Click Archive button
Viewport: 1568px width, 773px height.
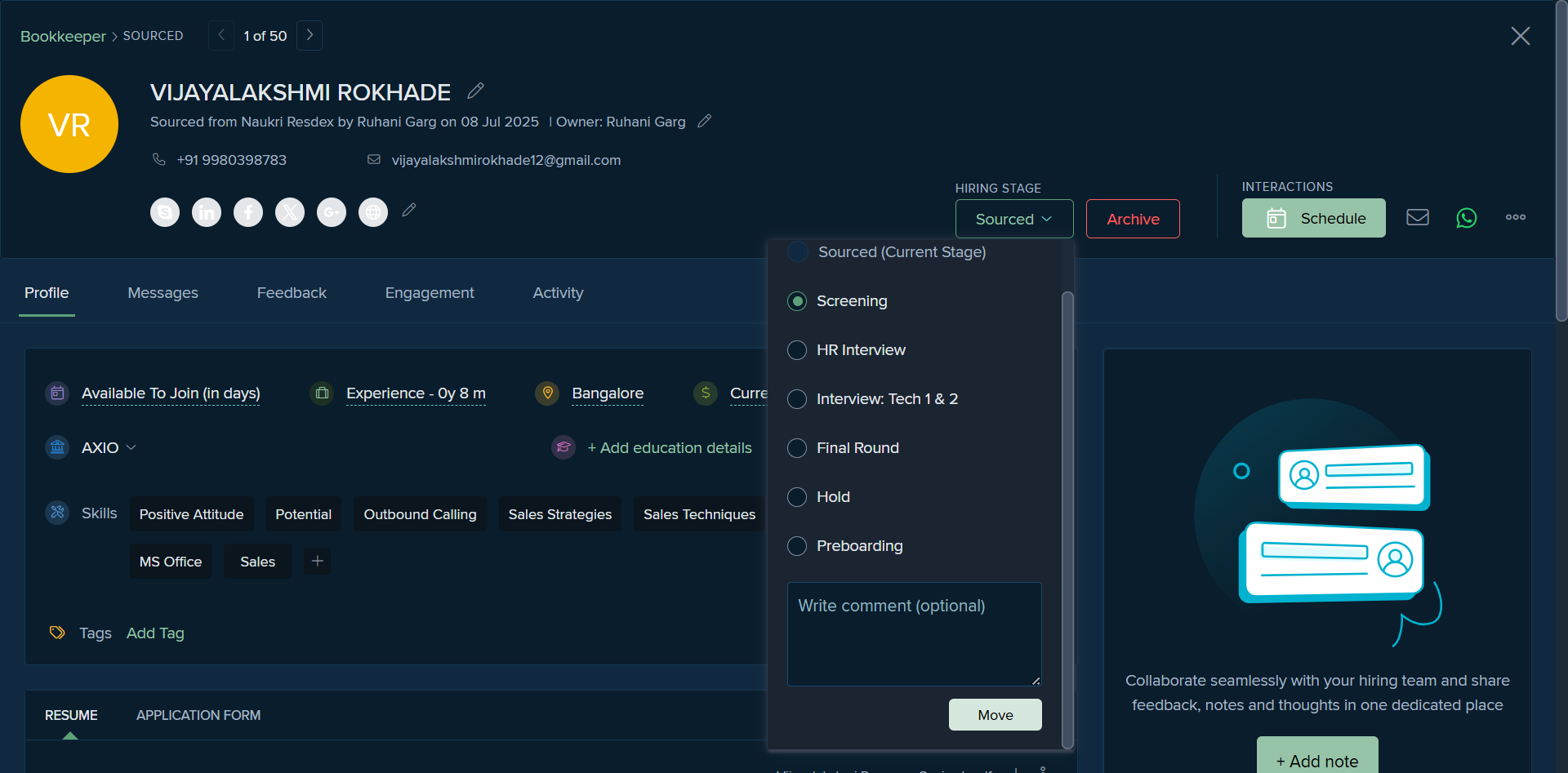pos(1133,219)
